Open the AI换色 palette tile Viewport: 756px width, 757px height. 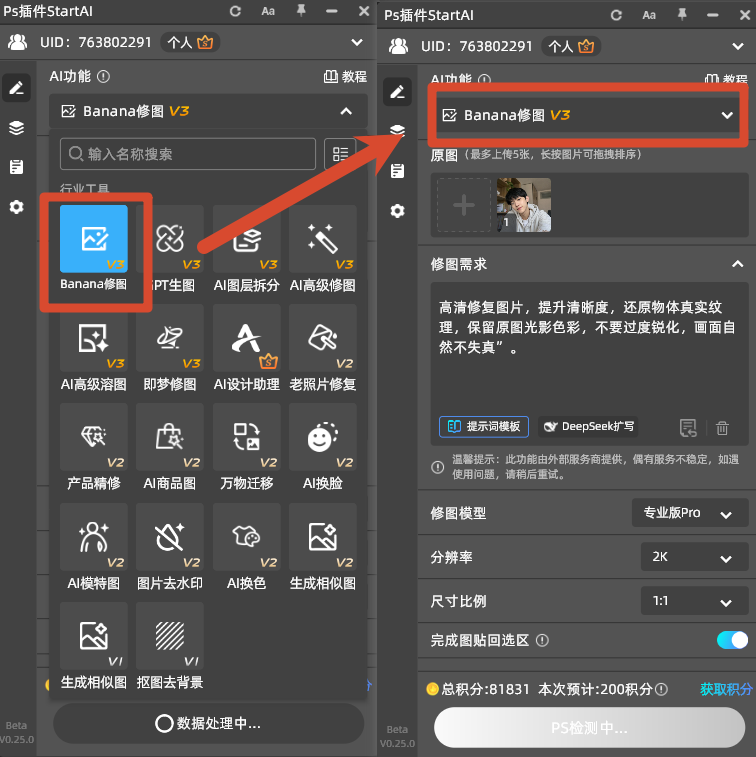coord(247,537)
